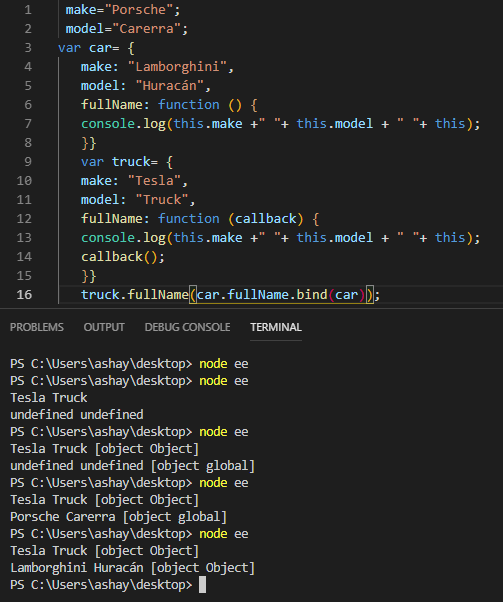503x602 pixels.
Task: Open the PROBLEMS panel tab
Action: tap(37, 327)
